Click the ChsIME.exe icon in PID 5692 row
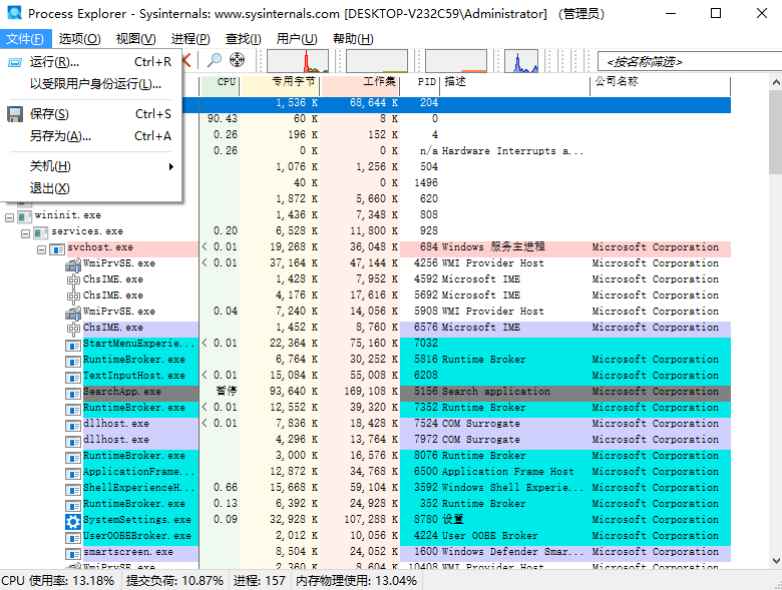The width and height of the screenshot is (782, 590). [73, 296]
